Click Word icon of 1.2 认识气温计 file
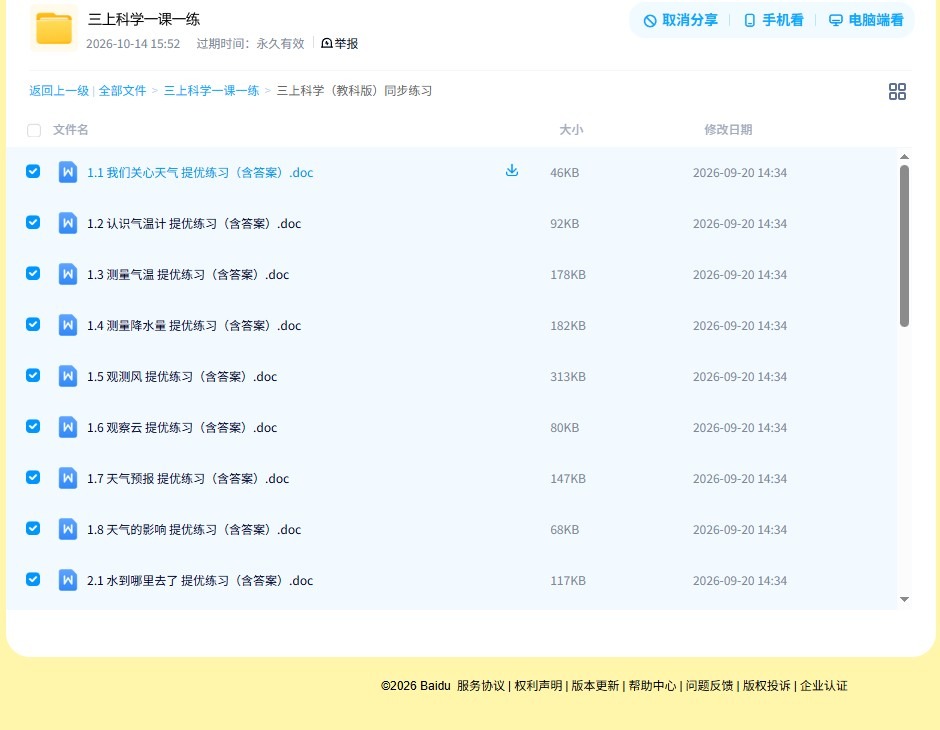Screen dimensions: 940x730 pos(68,224)
